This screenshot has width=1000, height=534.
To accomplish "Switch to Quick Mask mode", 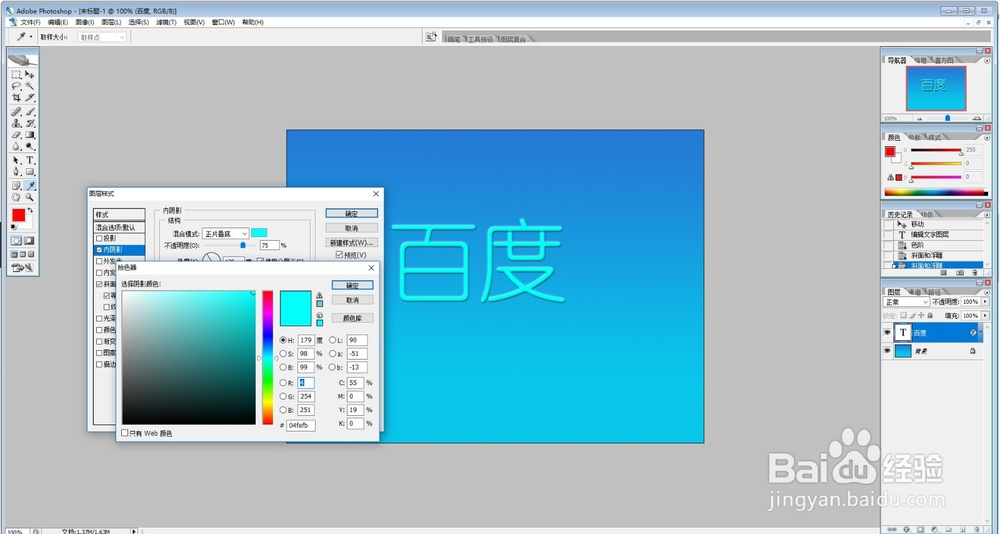I will [x=29, y=241].
